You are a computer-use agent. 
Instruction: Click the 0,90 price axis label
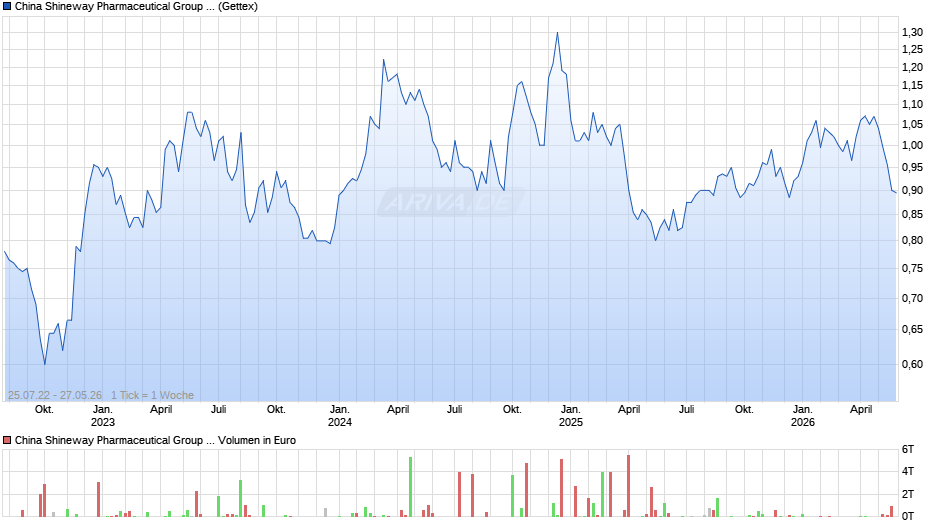(x=912, y=190)
